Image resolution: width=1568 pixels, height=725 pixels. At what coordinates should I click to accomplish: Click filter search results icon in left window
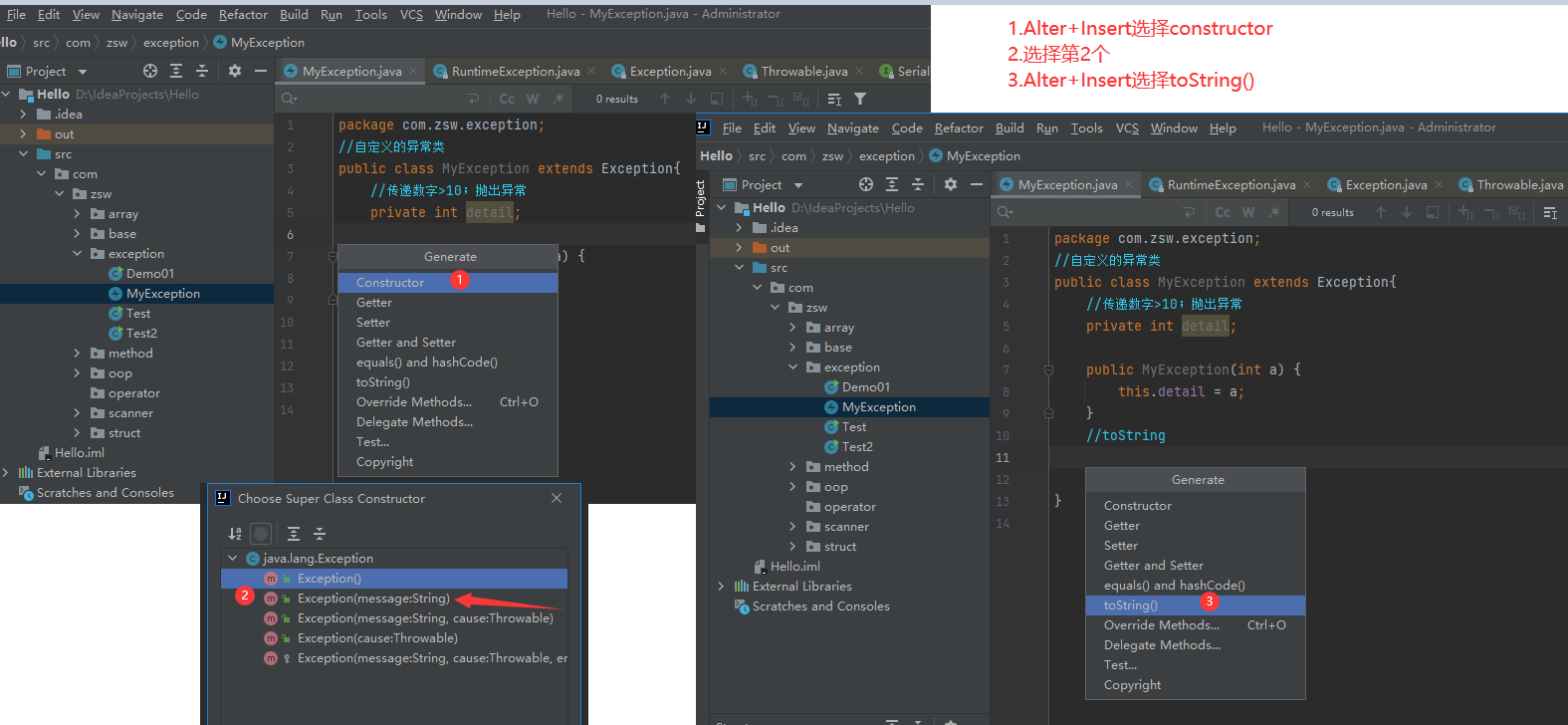point(860,99)
